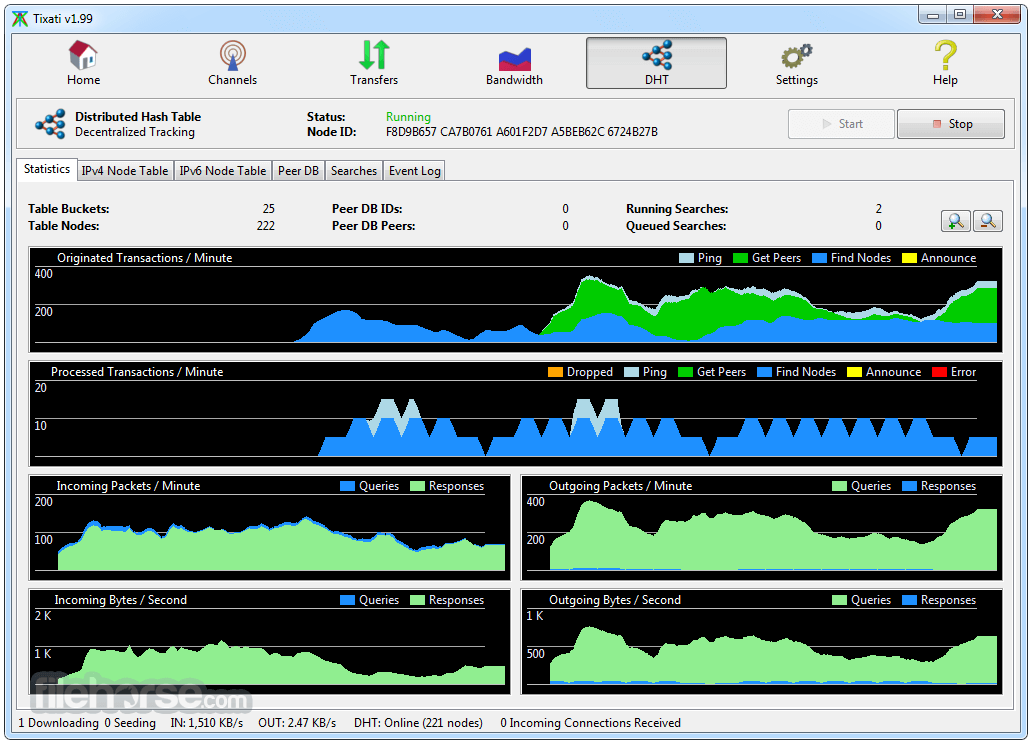Close the Tixati window
The height and width of the screenshot is (744, 1033).
click(997, 15)
